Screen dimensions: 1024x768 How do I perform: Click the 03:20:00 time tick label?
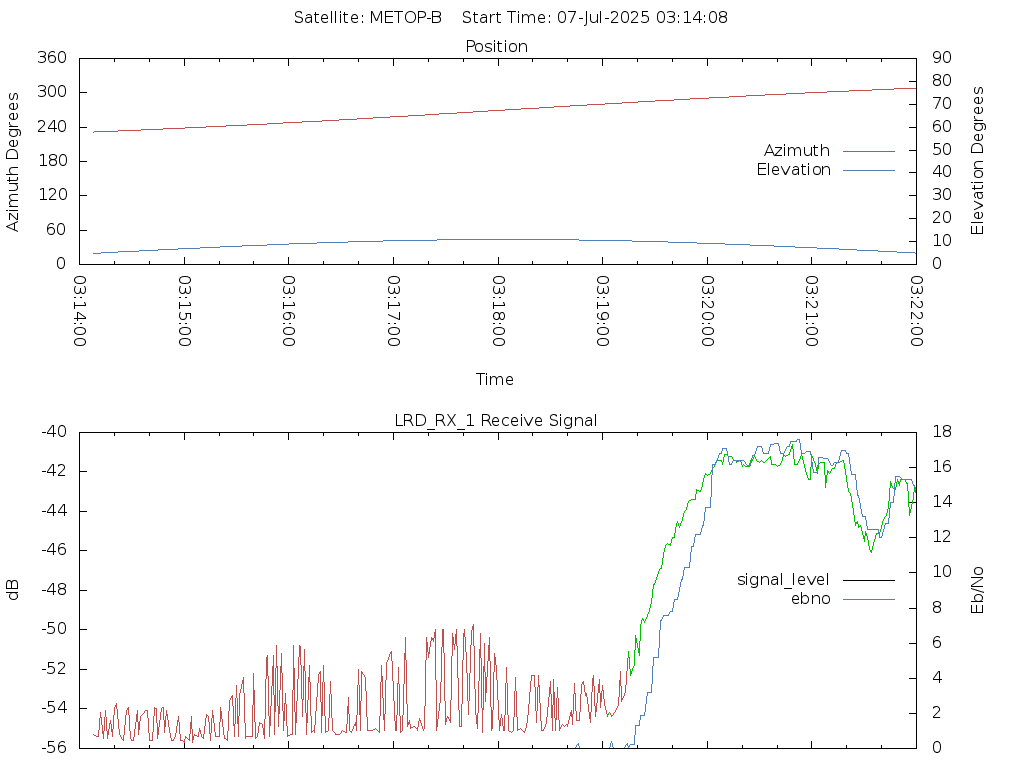(x=707, y=311)
